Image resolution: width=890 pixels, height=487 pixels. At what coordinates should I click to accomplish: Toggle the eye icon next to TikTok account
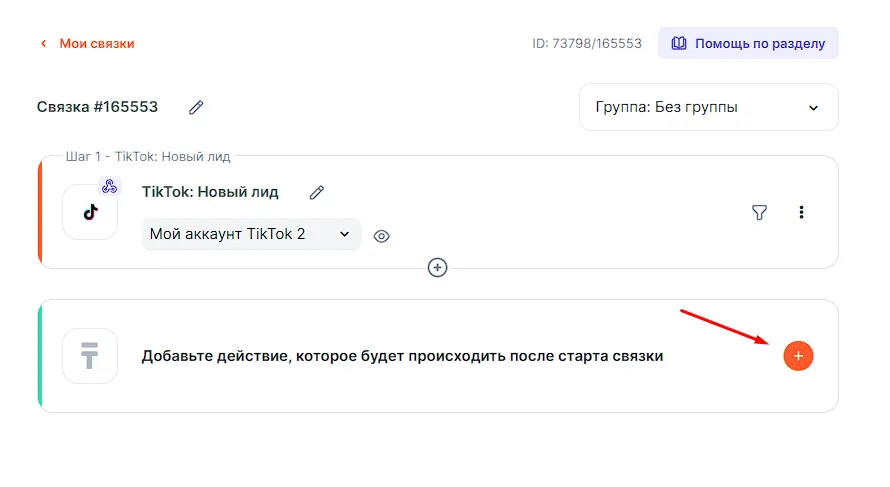[x=381, y=236]
